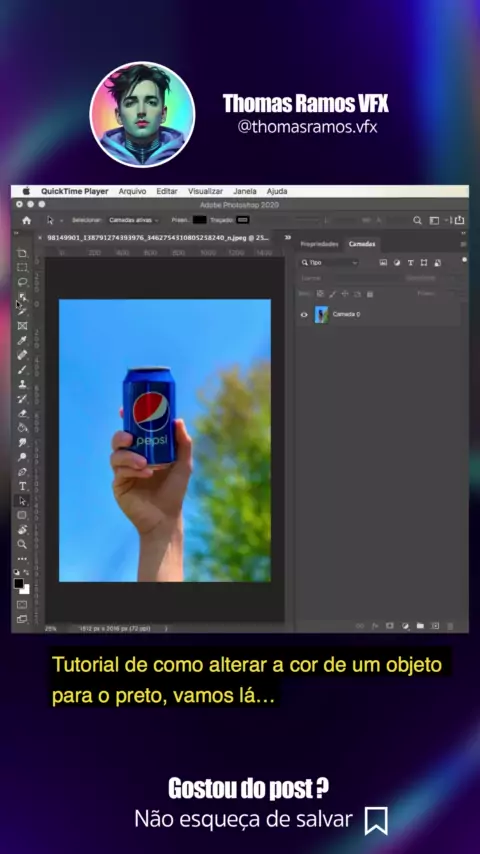Switch to the Propriedades tab

pos(319,244)
